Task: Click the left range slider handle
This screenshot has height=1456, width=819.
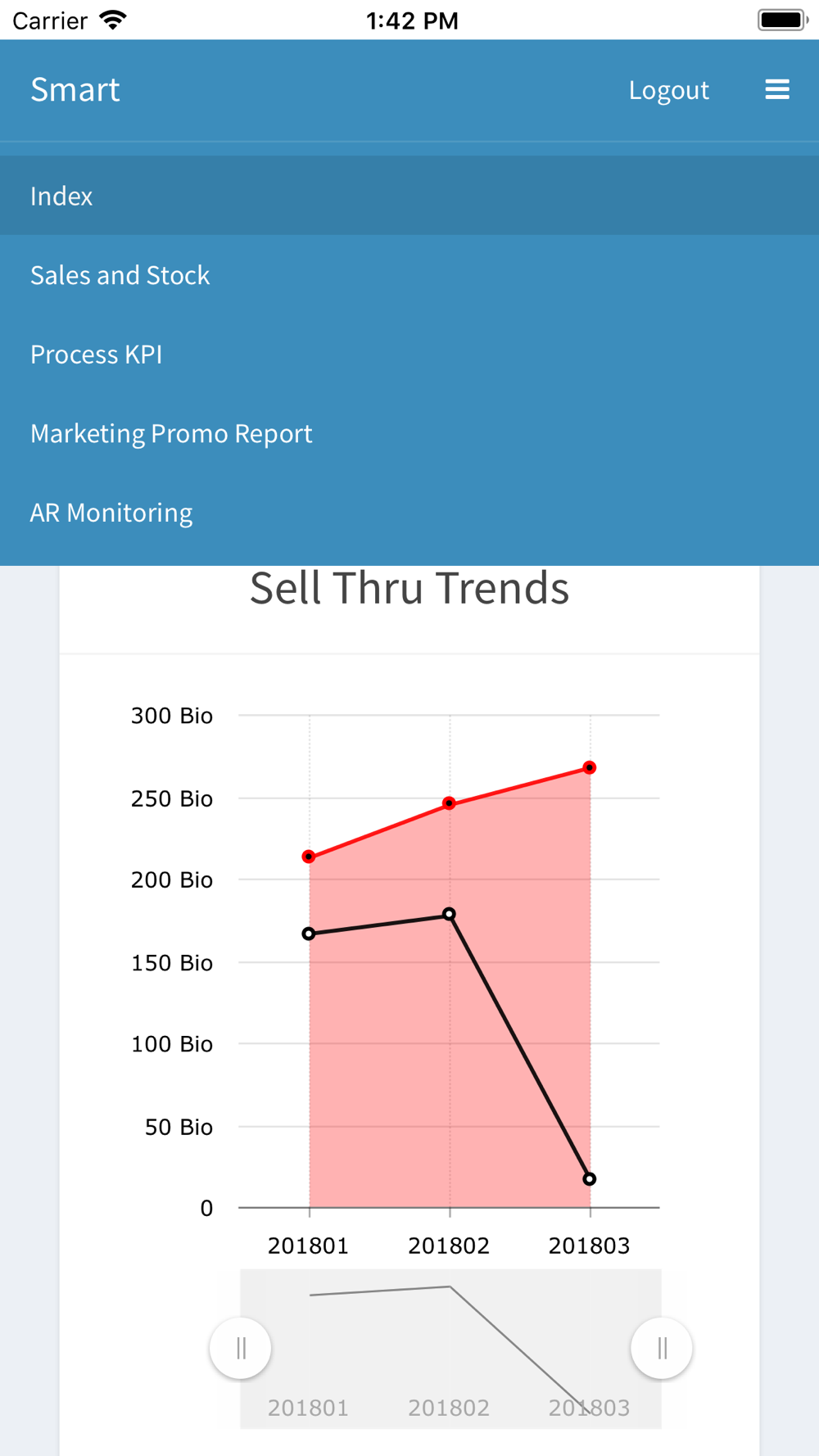Action: click(241, 1348)
